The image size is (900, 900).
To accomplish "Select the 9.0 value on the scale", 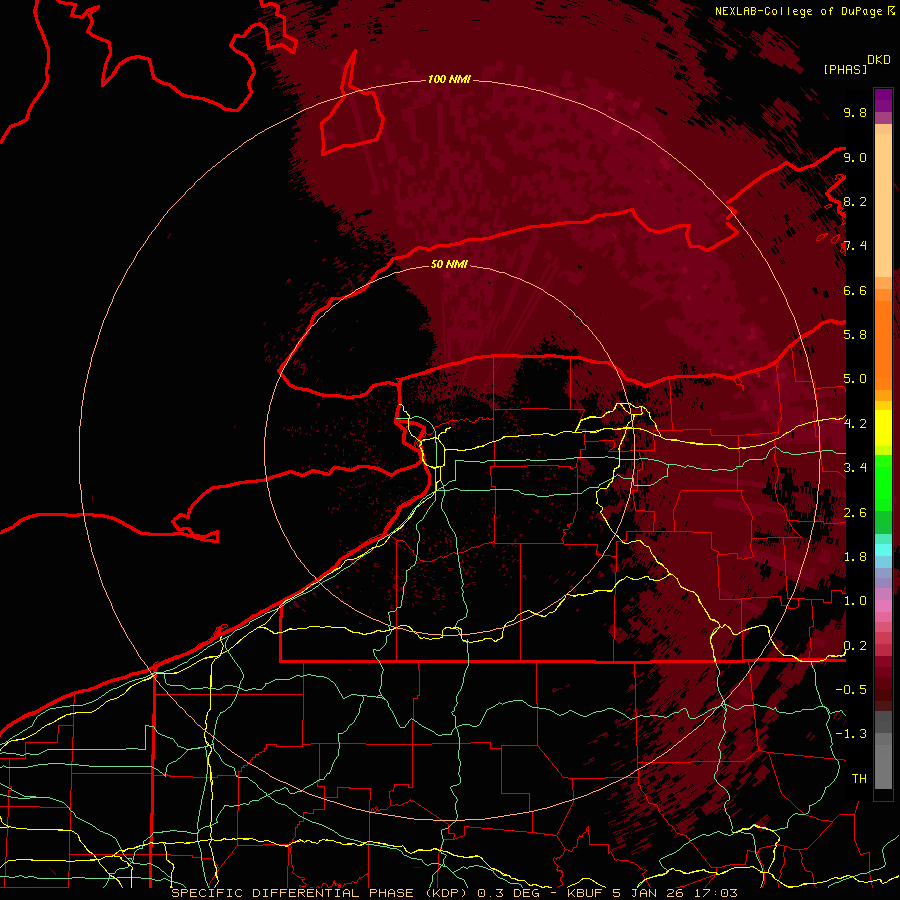I will pos(855,157).
